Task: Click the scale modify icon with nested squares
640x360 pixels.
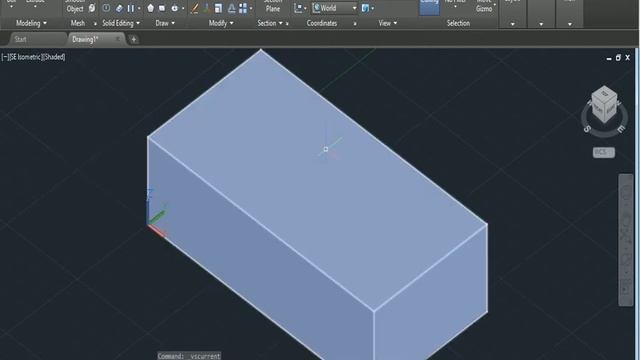Action: click(x=218, y=8)
